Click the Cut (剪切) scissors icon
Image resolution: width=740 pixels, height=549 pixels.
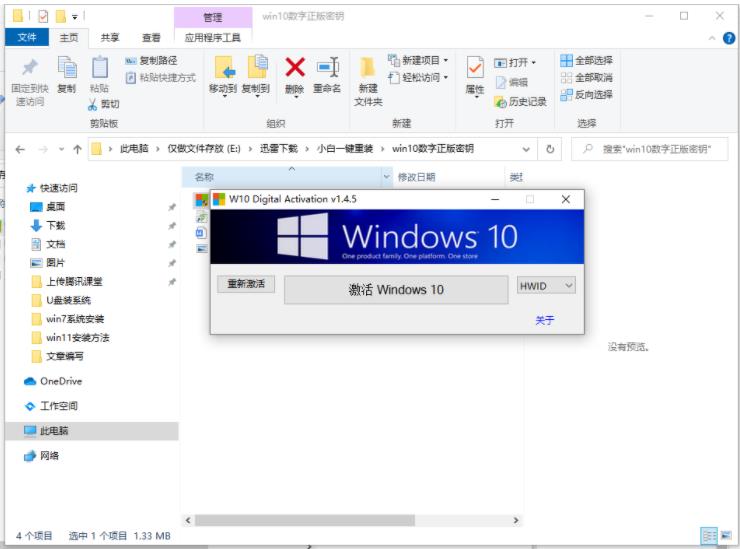(104, 104)
